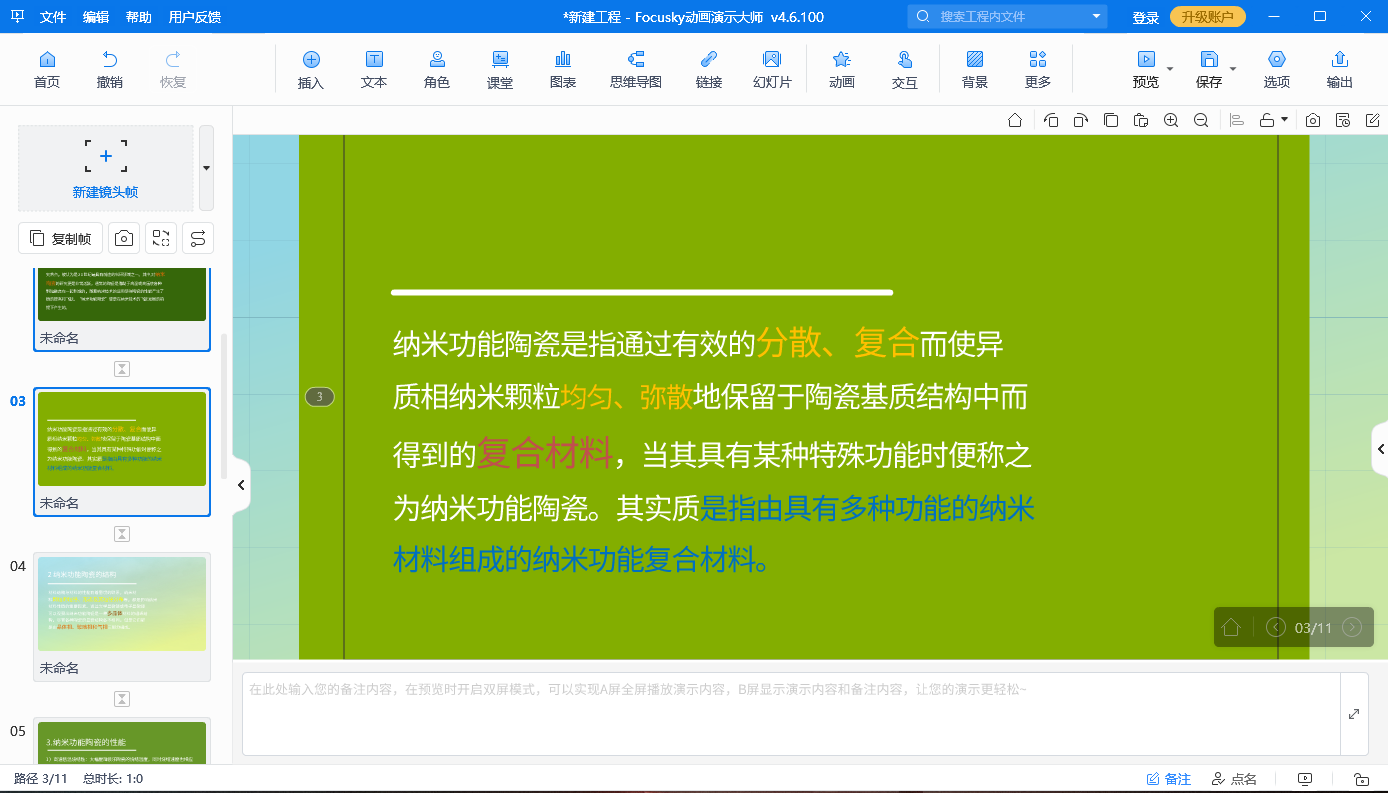
Task: Go to previous frame in canvas navigator
Action: (1276, 627)
